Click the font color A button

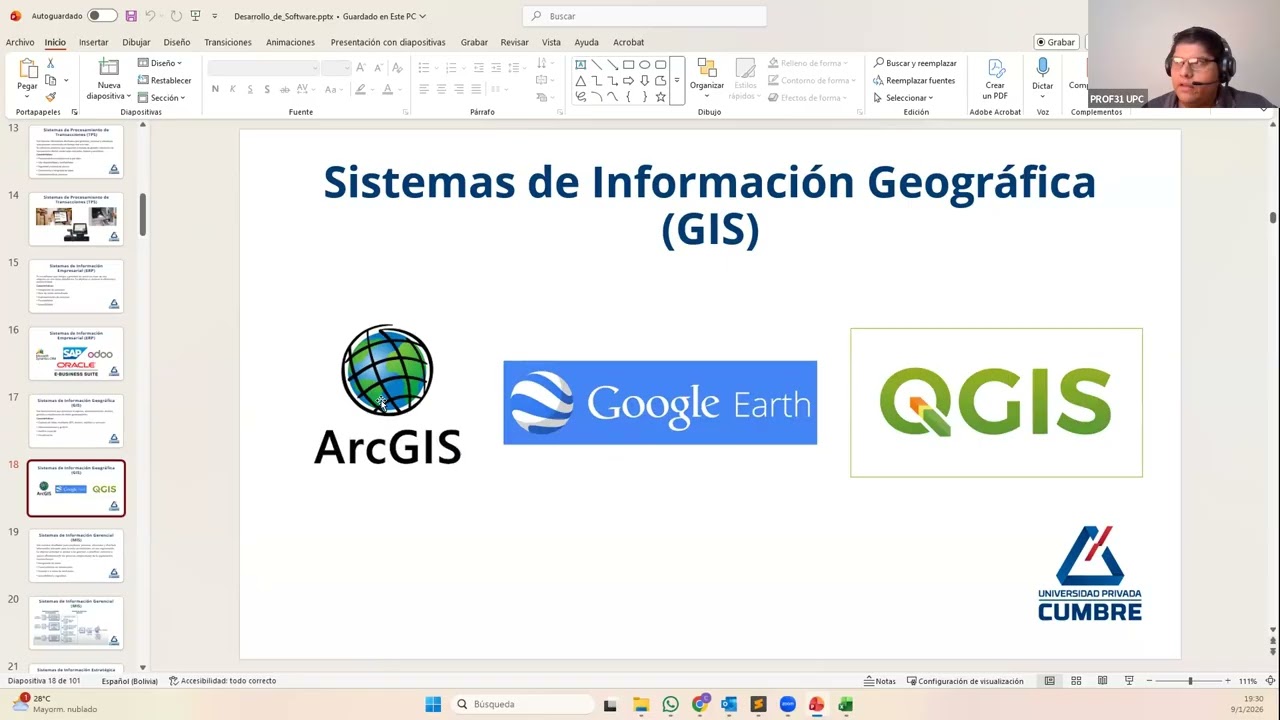387,89
